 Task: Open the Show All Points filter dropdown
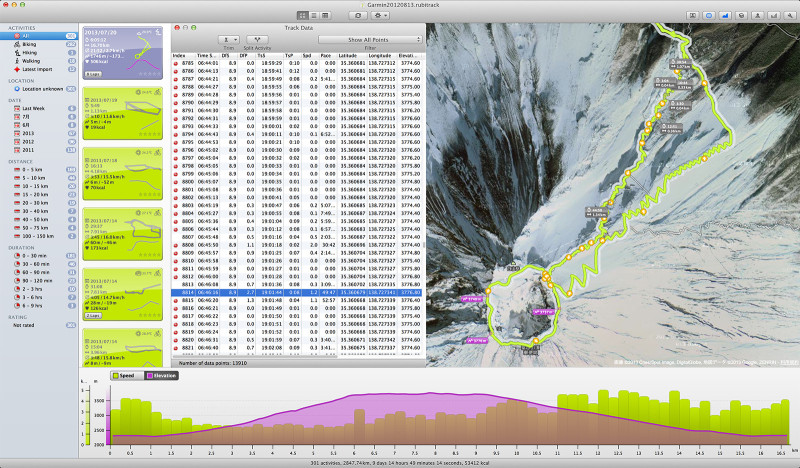coord(369,39)
